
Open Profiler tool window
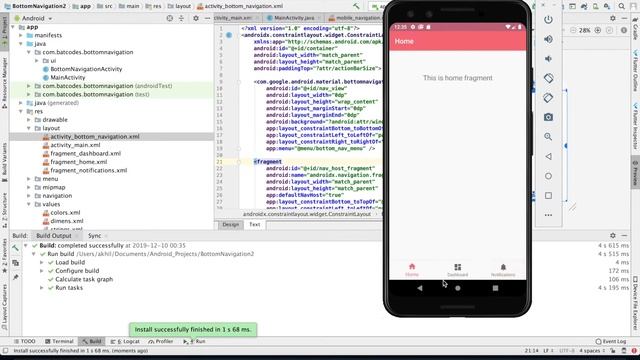161,341
